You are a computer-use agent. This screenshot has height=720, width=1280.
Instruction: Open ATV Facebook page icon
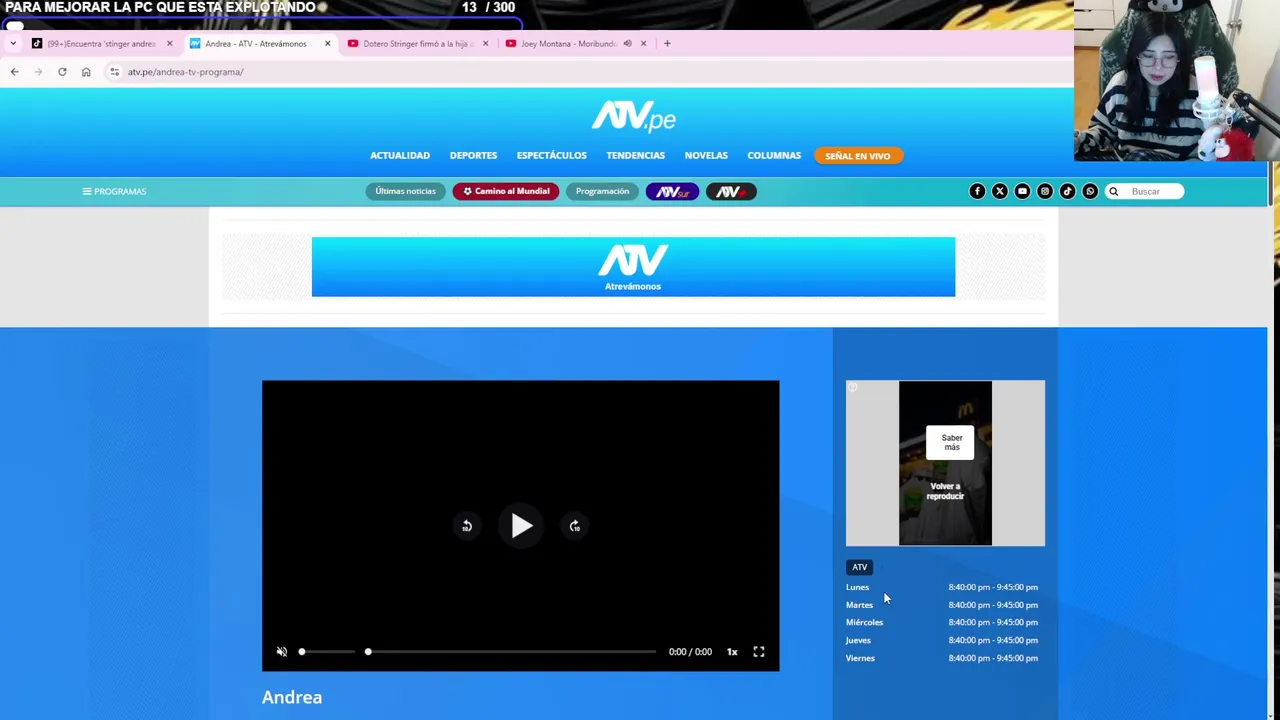977,191
